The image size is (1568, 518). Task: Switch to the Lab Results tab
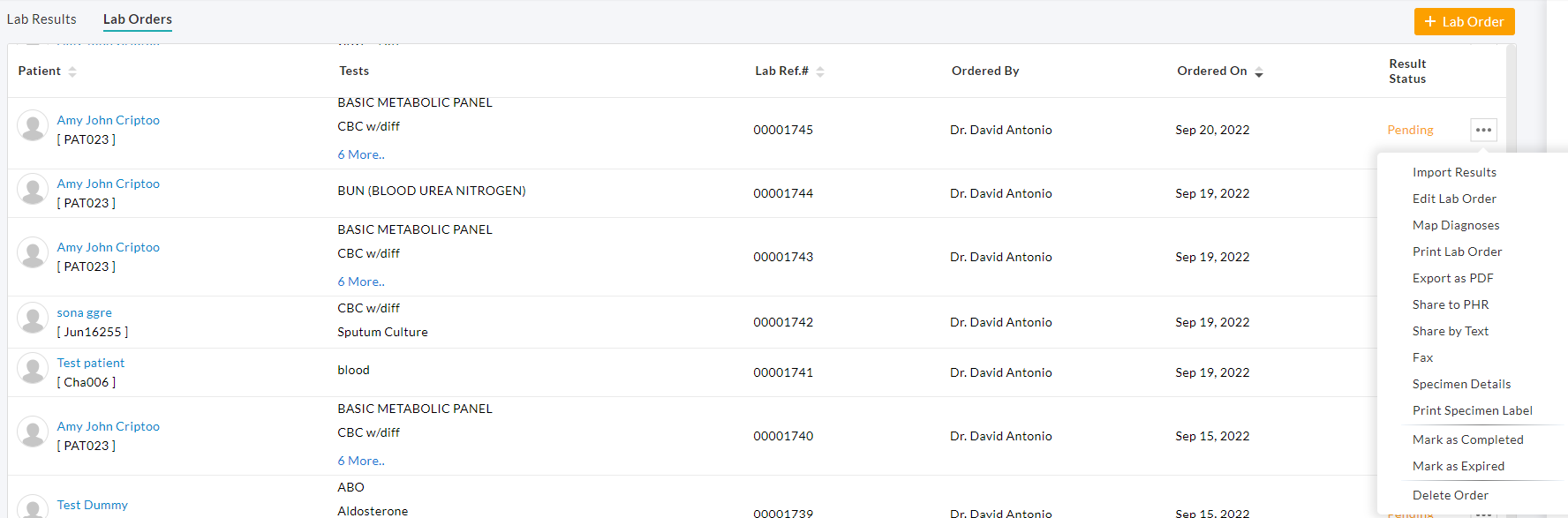point(41,19)
